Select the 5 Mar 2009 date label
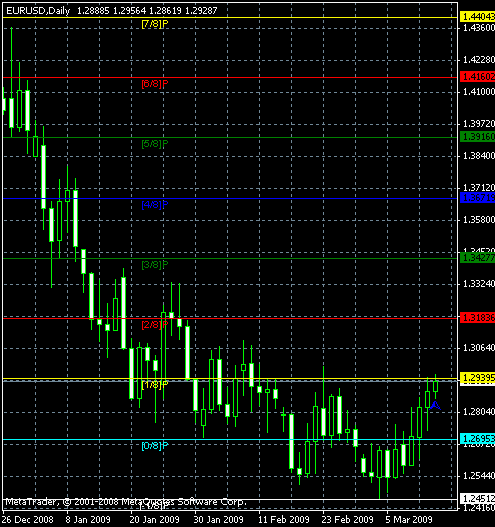The height and width of the screenshot is (527, 495). coord(409,520)
